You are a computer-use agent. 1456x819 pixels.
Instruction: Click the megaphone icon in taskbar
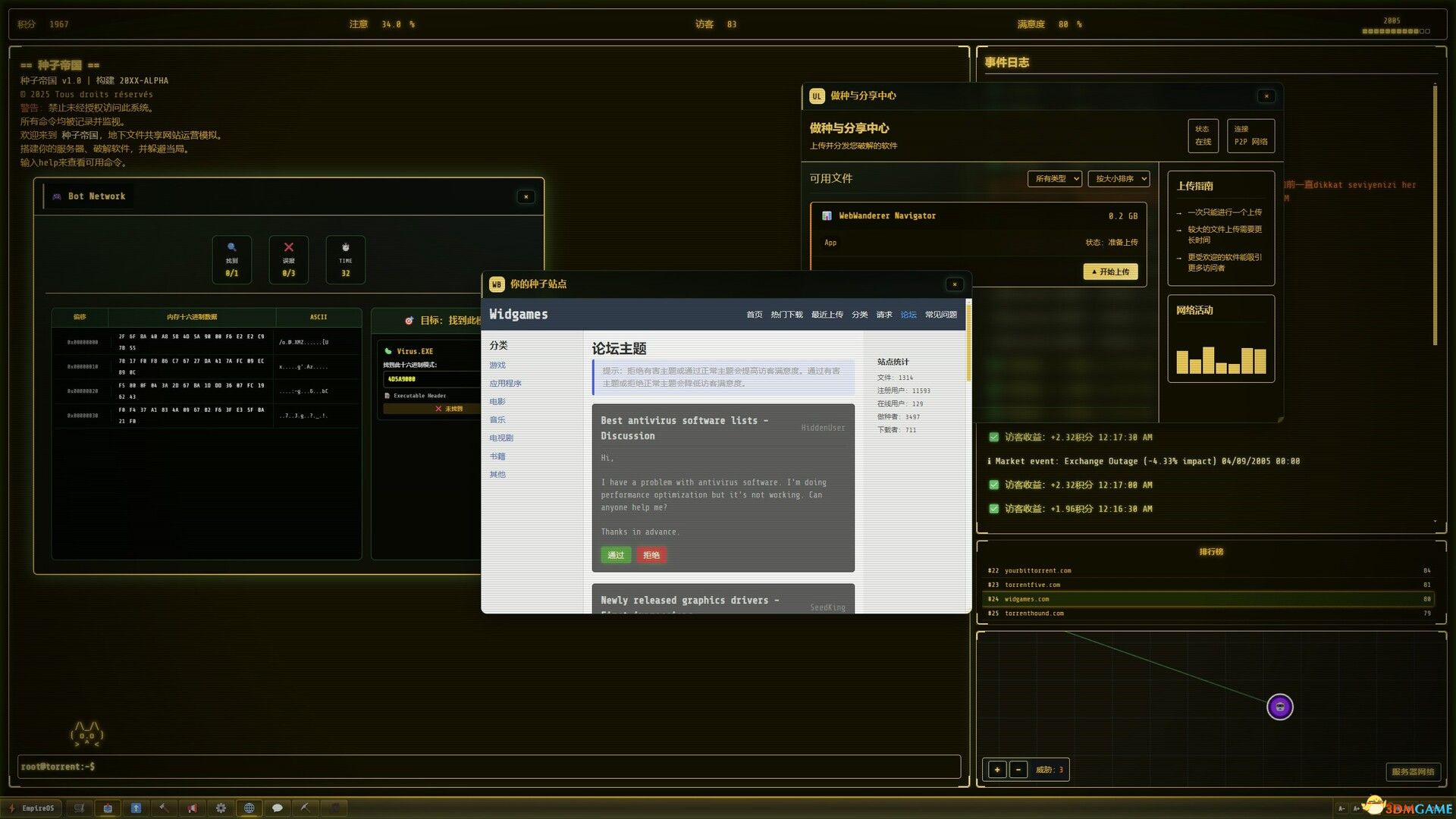click(193, 808)
